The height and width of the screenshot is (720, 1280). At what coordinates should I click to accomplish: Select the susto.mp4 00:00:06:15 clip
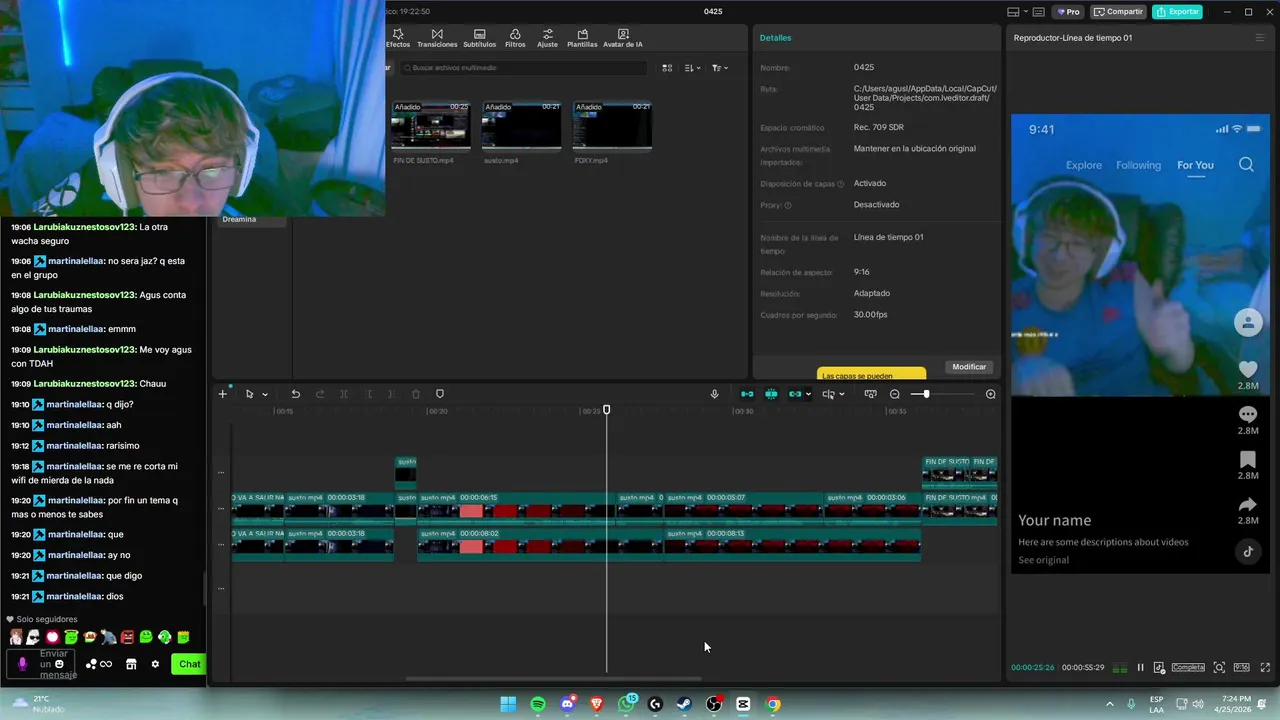[x=516, y=507]
